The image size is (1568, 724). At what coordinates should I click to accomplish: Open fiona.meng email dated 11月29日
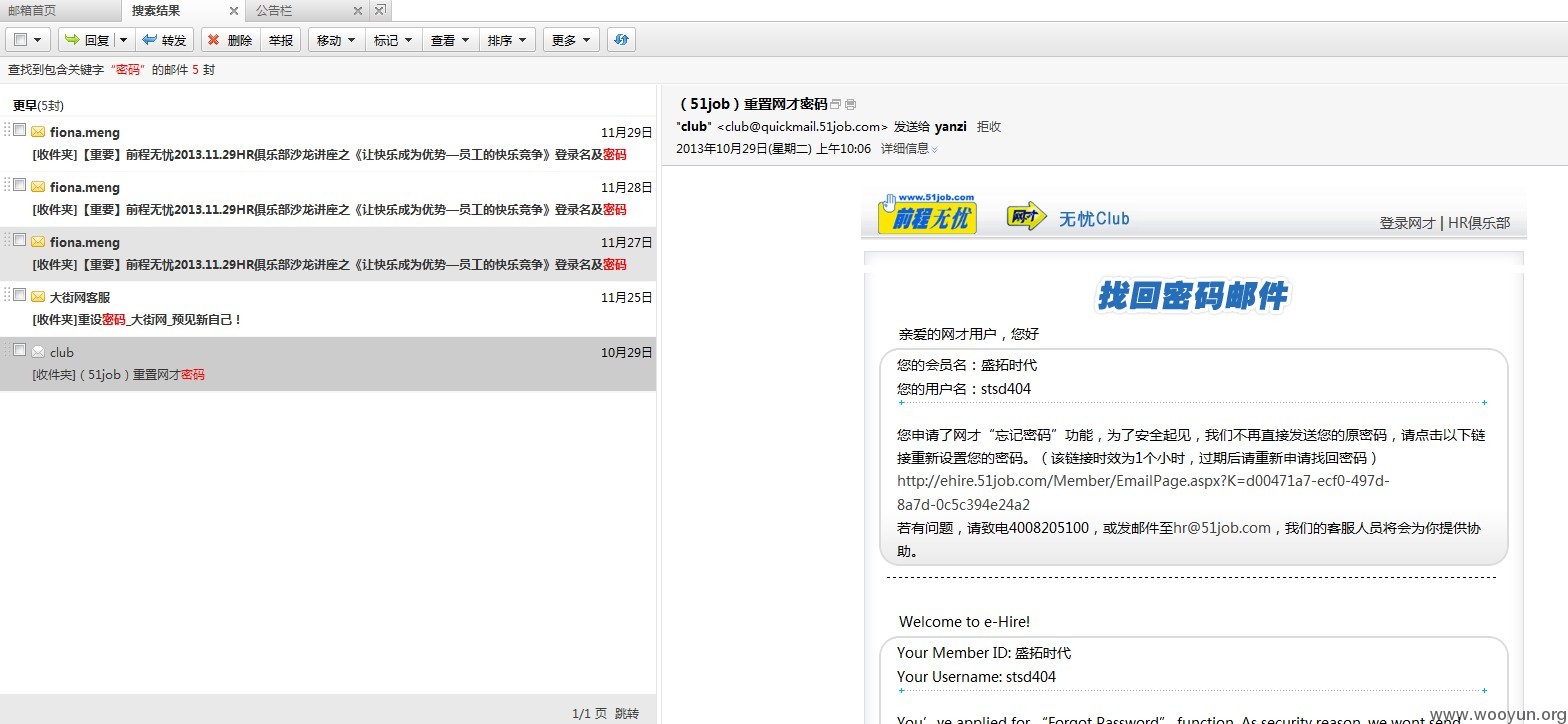tap(328, 143)
